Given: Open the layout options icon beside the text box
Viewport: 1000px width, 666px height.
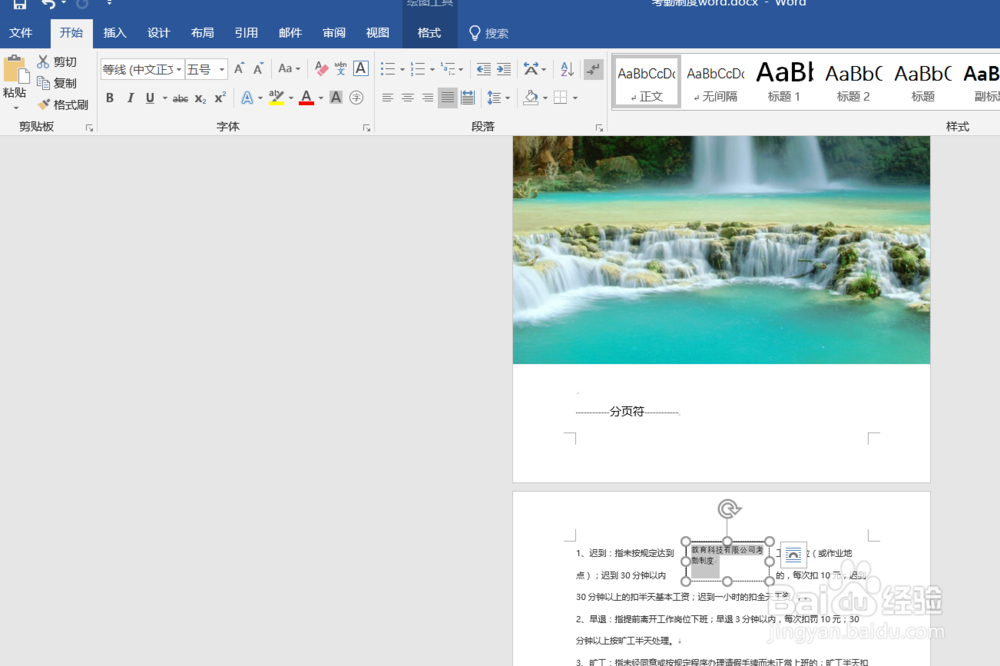Looking at the screenshot, I should point(793,554).
